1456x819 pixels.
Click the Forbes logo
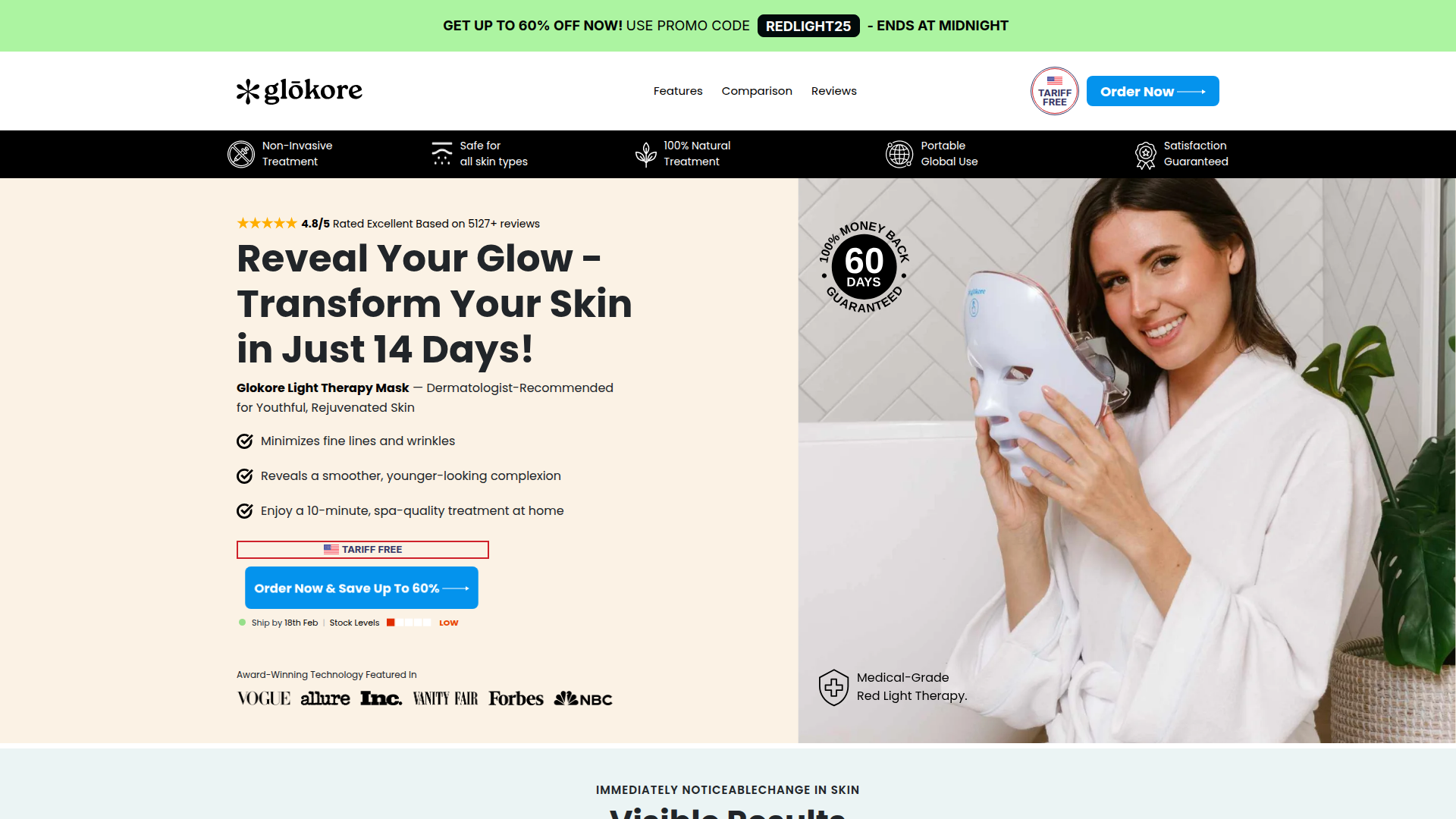[x=516, y=698]
